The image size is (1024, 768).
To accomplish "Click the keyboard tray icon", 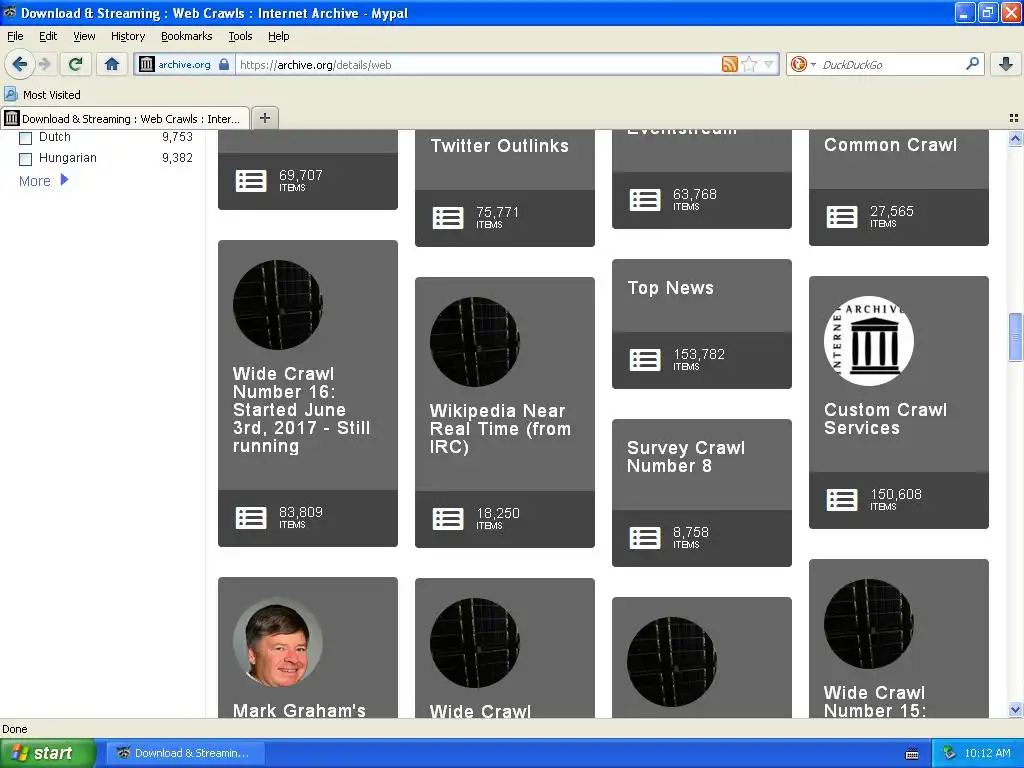I will click(912, 754).
